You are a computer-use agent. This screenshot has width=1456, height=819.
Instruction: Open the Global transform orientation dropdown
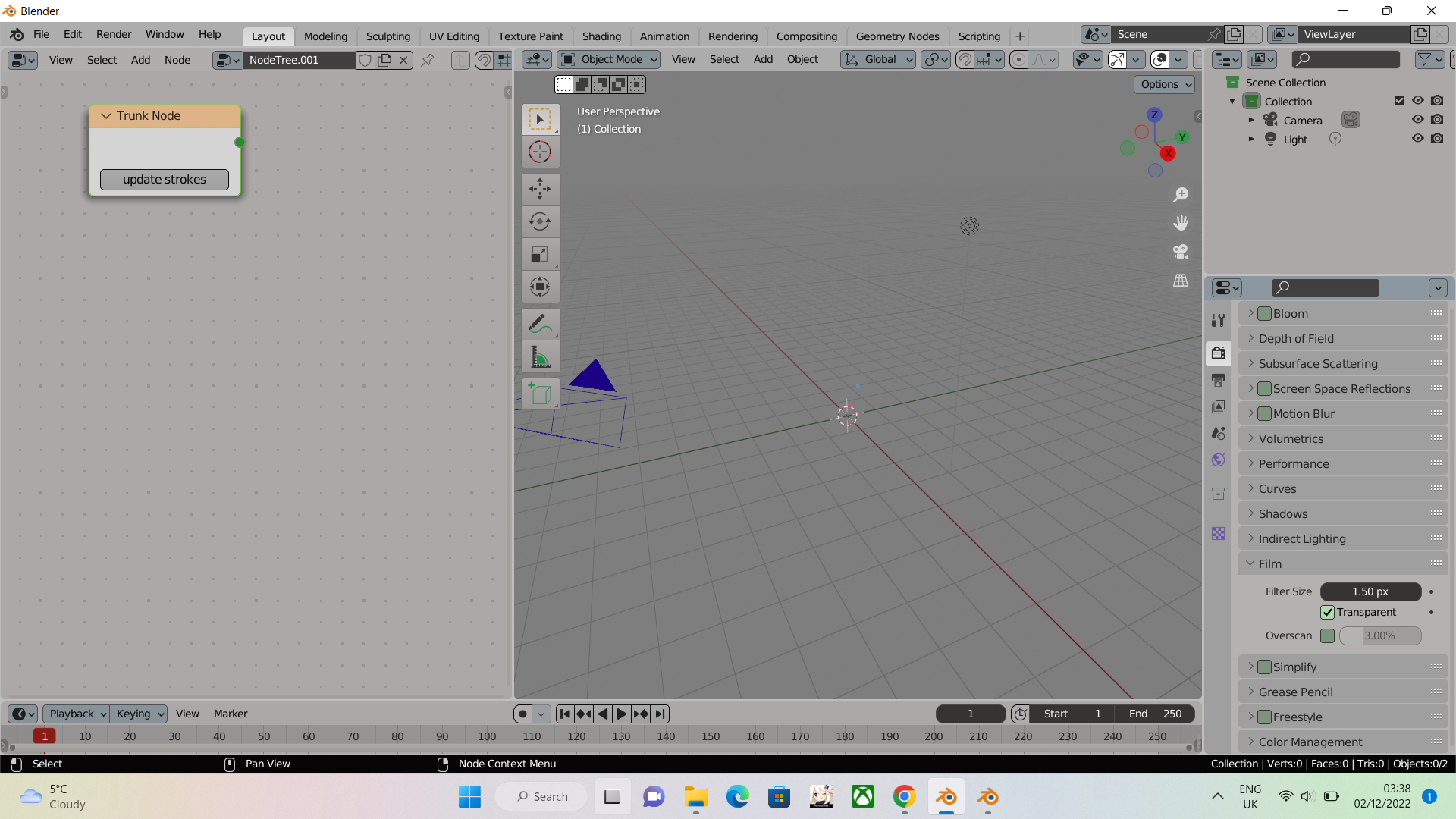[x=878, y=59]
